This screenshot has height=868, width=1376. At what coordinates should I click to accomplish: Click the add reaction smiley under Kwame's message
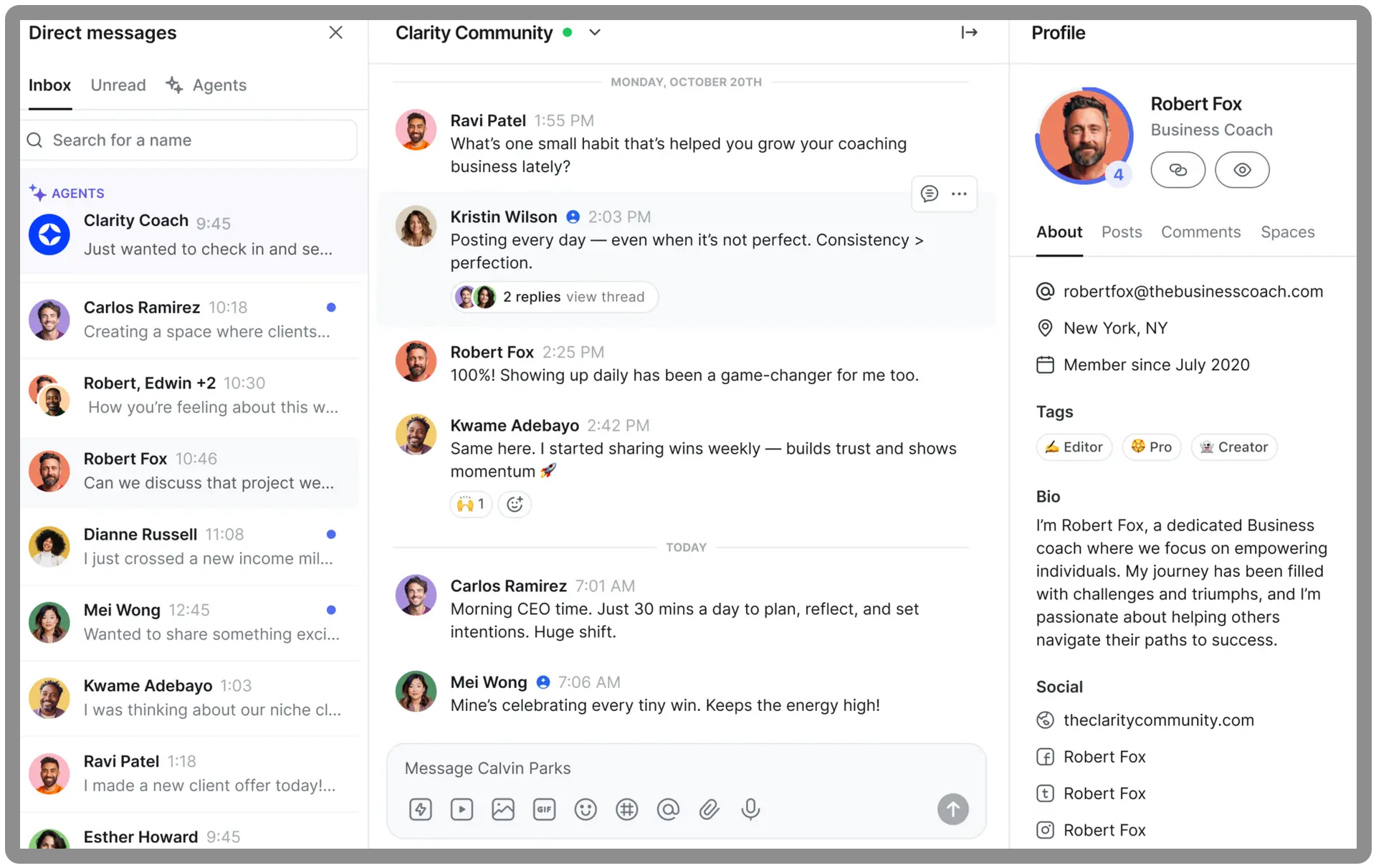(515, 504)
